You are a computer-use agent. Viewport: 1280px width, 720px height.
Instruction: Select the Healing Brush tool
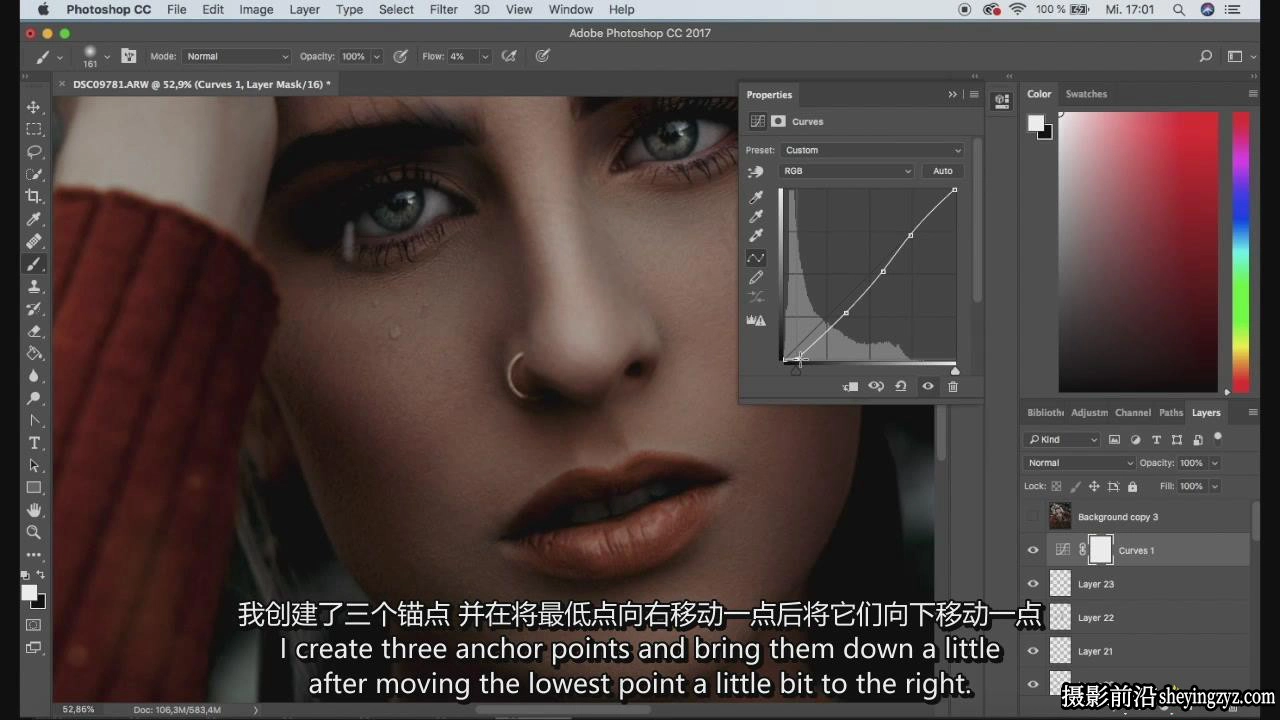coord(34,241)
